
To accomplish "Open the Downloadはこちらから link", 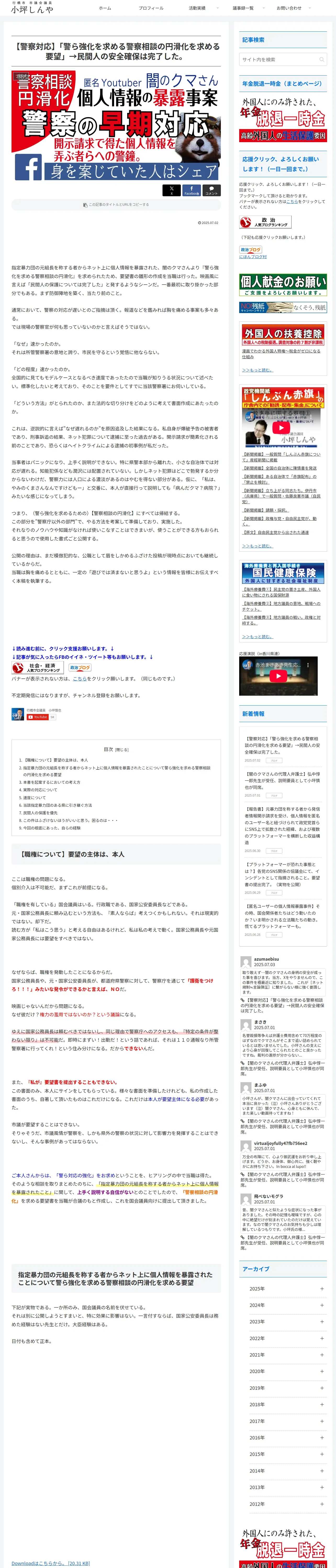I will pyautogui.click(x=51, y=1563).
